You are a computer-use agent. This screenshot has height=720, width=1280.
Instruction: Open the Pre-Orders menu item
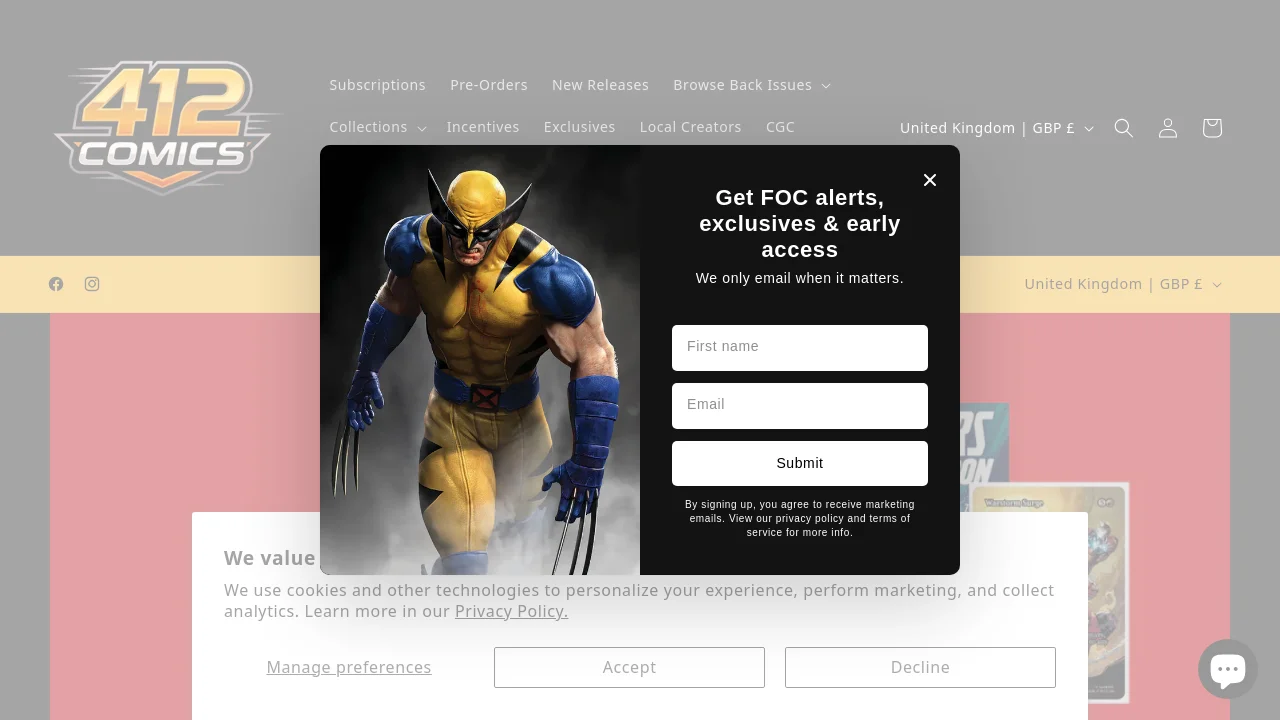point(488,85)
